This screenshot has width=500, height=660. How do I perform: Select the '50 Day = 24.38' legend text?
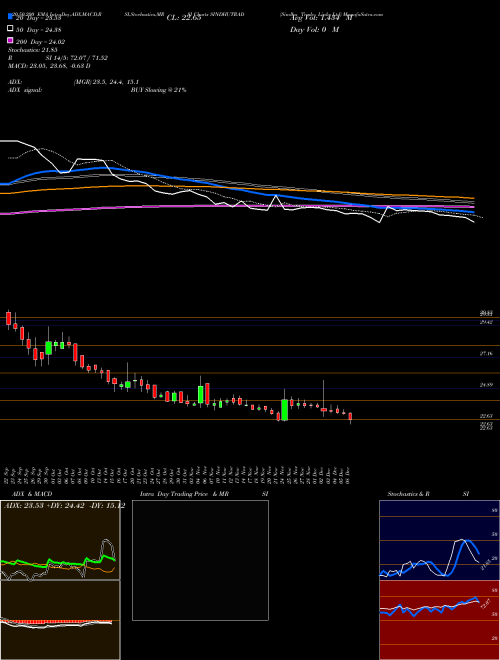tap(40, 29)
